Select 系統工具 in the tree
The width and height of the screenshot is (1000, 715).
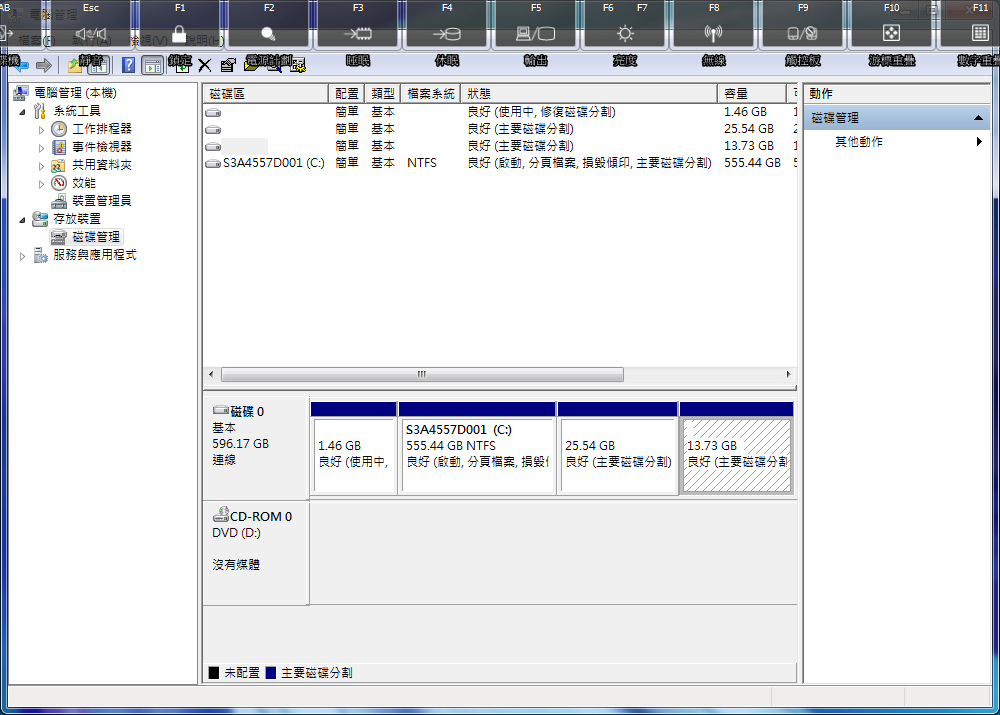coord(77,111)
